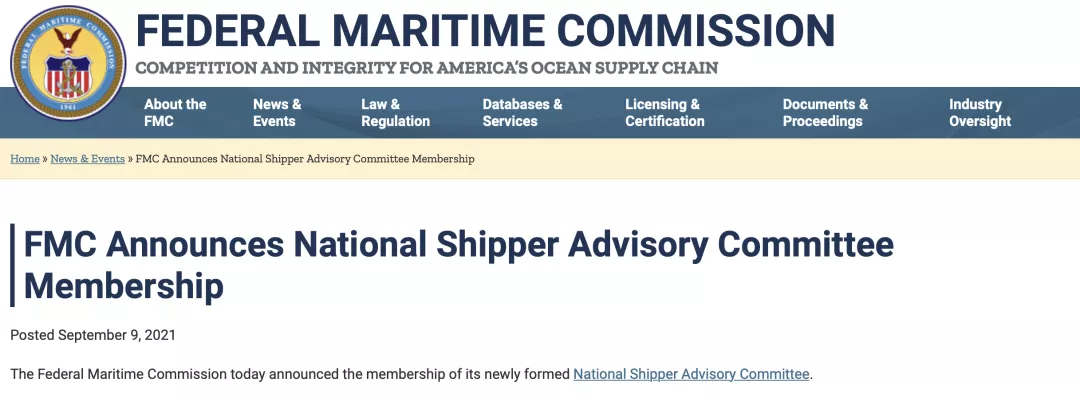Screen dimensions: 1080x394
Task: Click the dark vertical bar beside the headline
Action: pyautogui.click(x=12, y=265)
